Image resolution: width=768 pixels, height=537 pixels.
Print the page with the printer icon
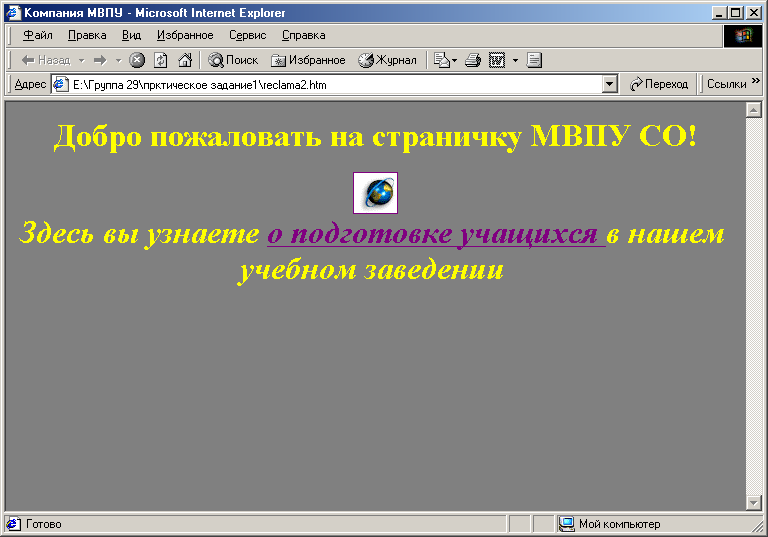coord(473,60)
